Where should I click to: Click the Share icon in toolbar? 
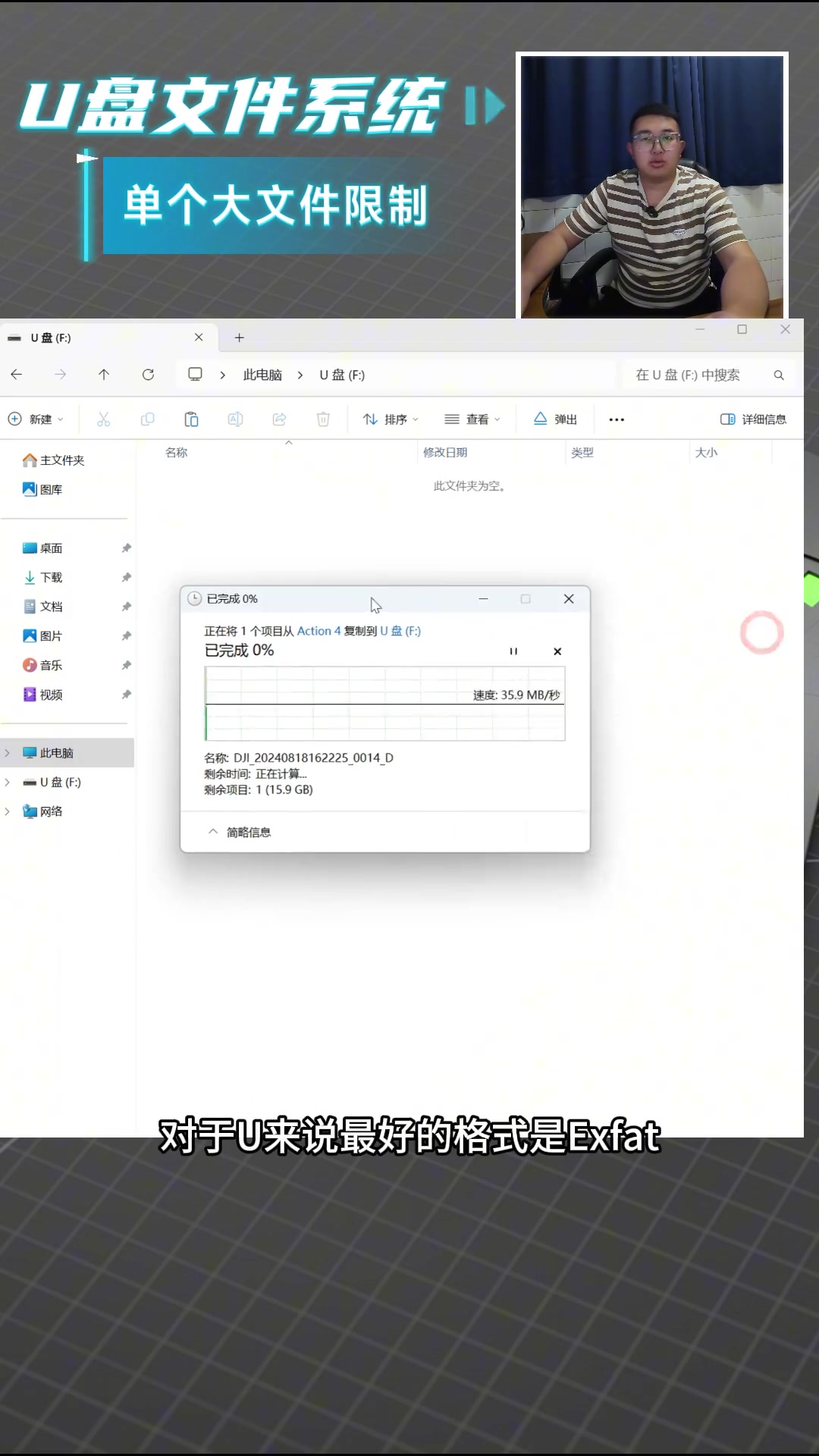coord(280,419)
